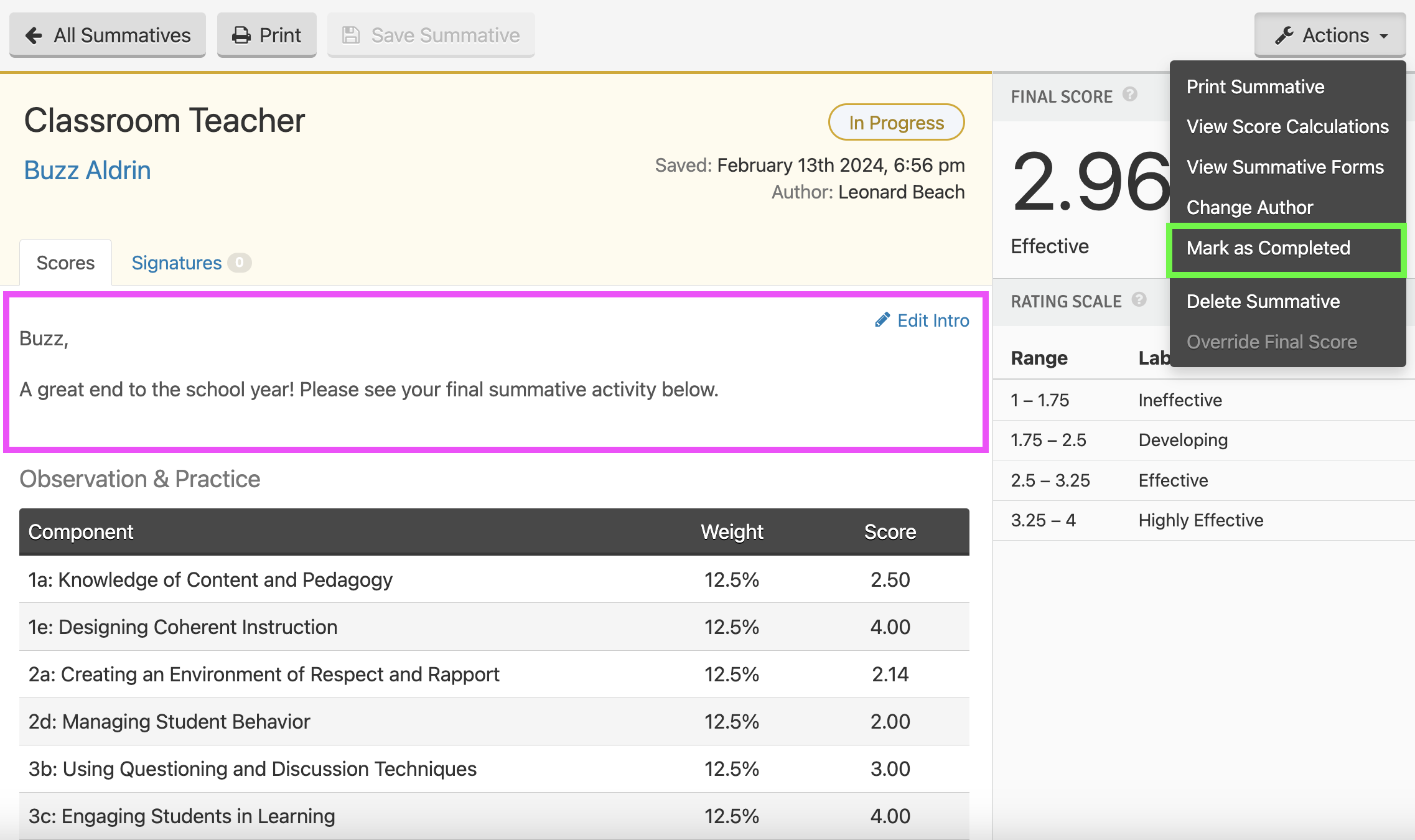Select Print Summative from the menu
This screenshot has height=840, width=1415.
click(1255, 86)
